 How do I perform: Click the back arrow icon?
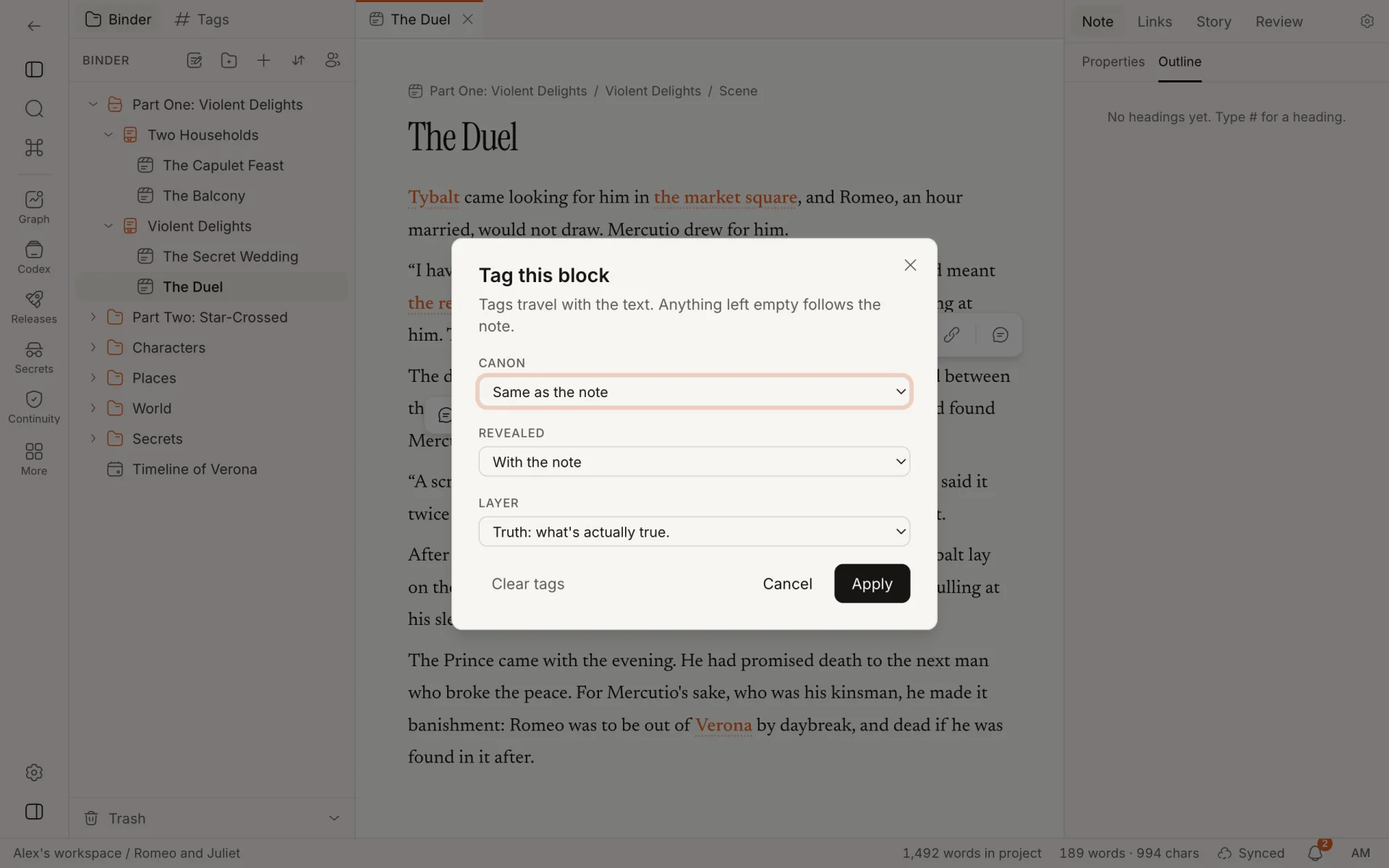pyautogui.click(x=34, y=26)
